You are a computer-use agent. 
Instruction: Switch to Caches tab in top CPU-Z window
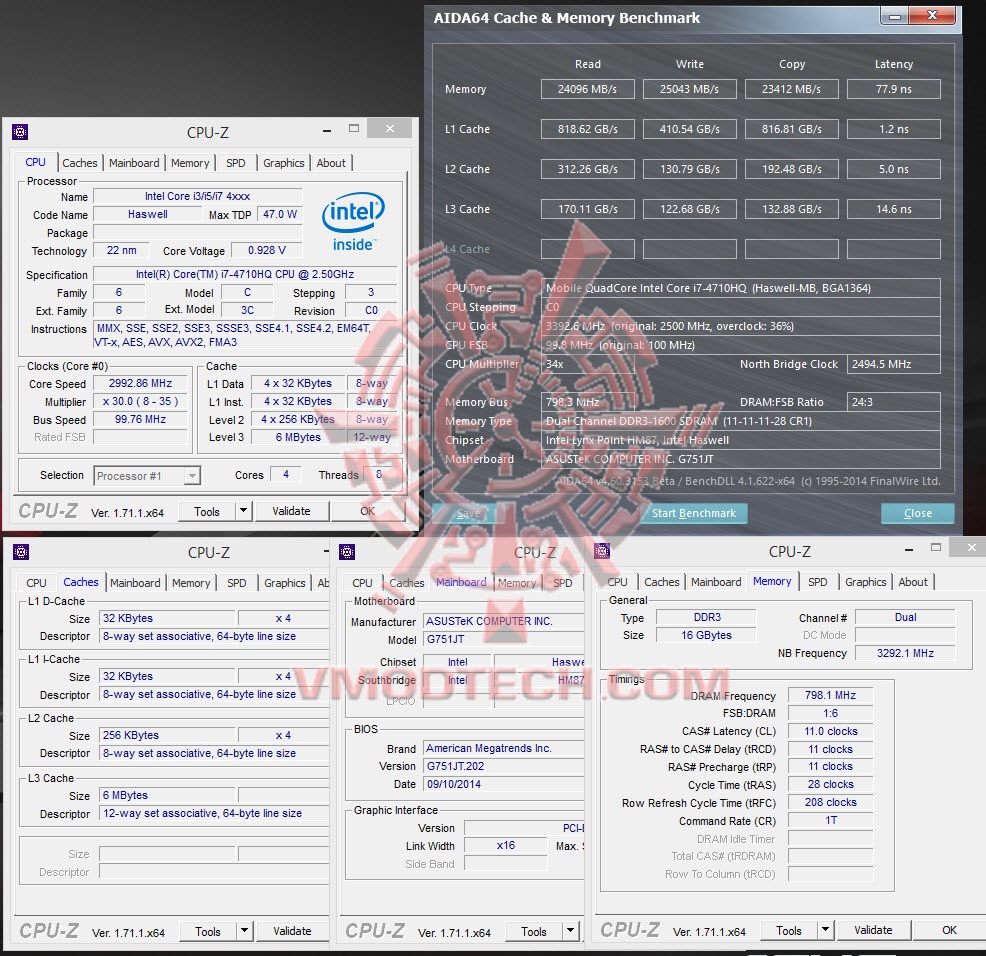[80, 163]
